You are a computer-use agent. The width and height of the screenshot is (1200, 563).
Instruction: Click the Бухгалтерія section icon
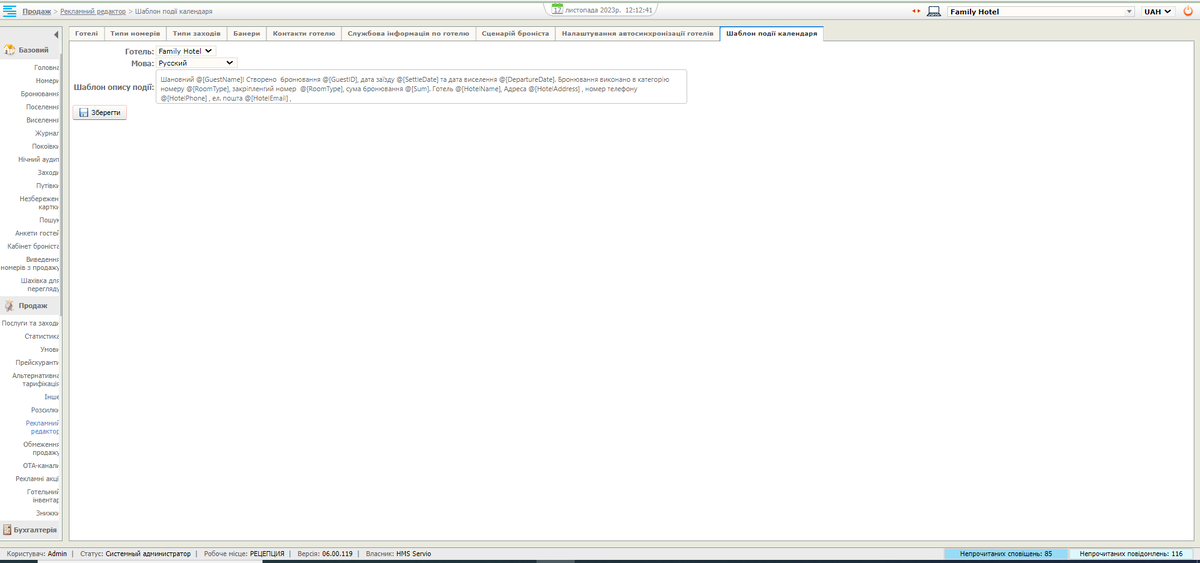click(8, 530)
